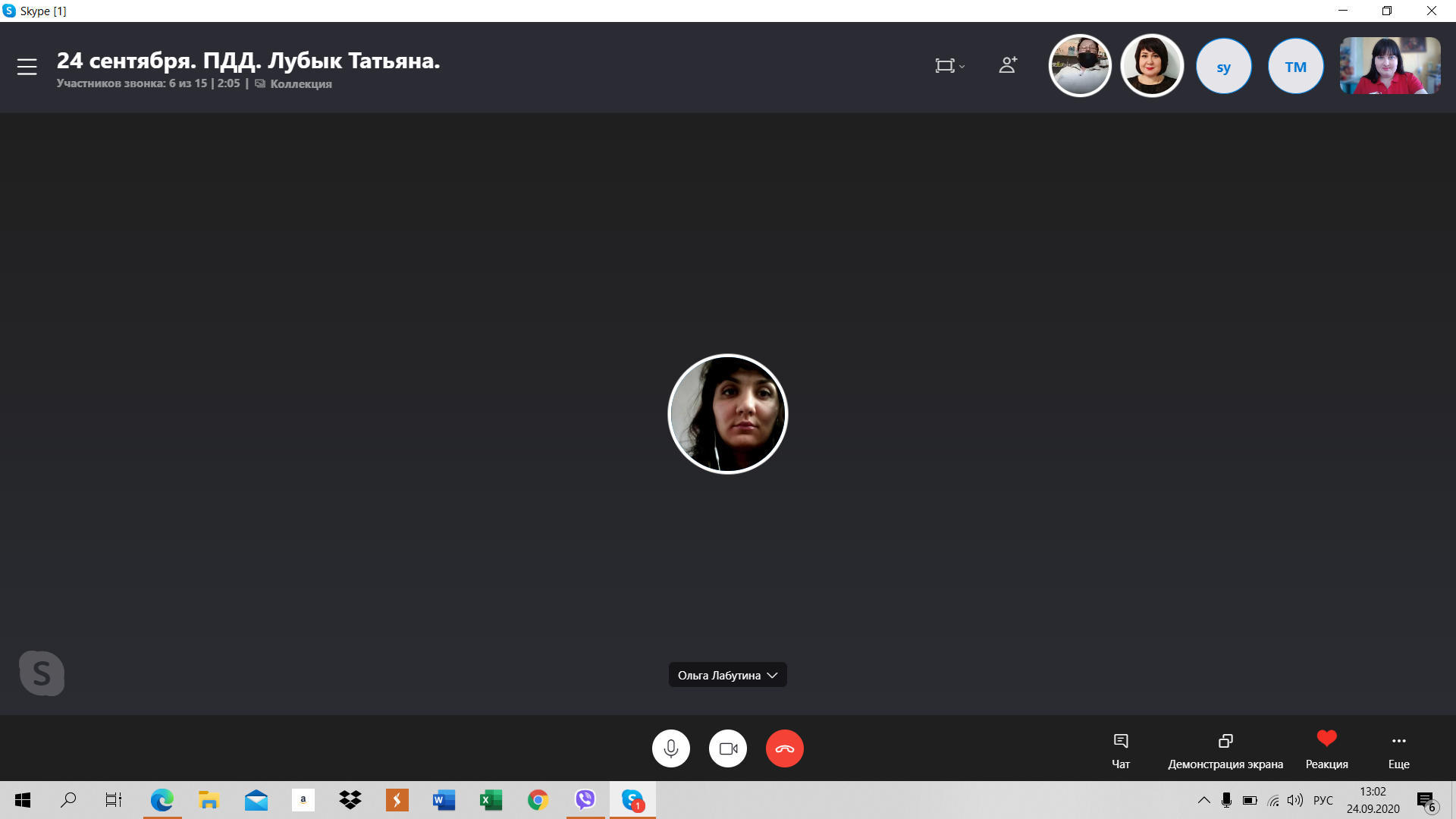Open the view layout switcher dropdown
This screenshot has width=1456, height=819.
point(949,66)
